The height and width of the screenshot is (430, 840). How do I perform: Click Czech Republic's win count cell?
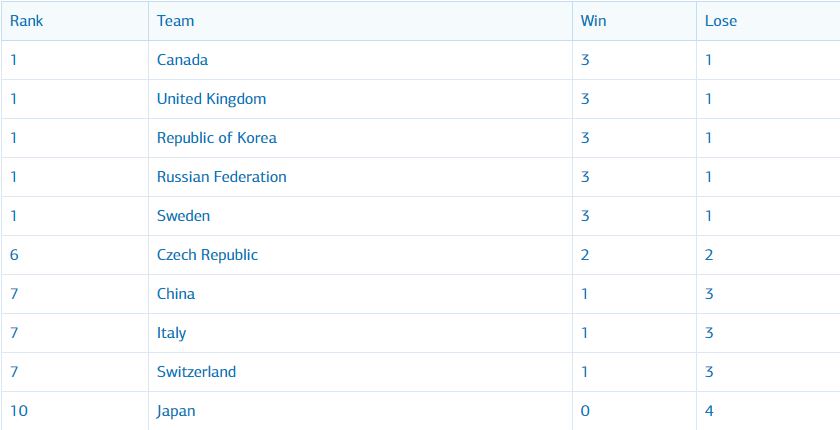click(585, 255)
